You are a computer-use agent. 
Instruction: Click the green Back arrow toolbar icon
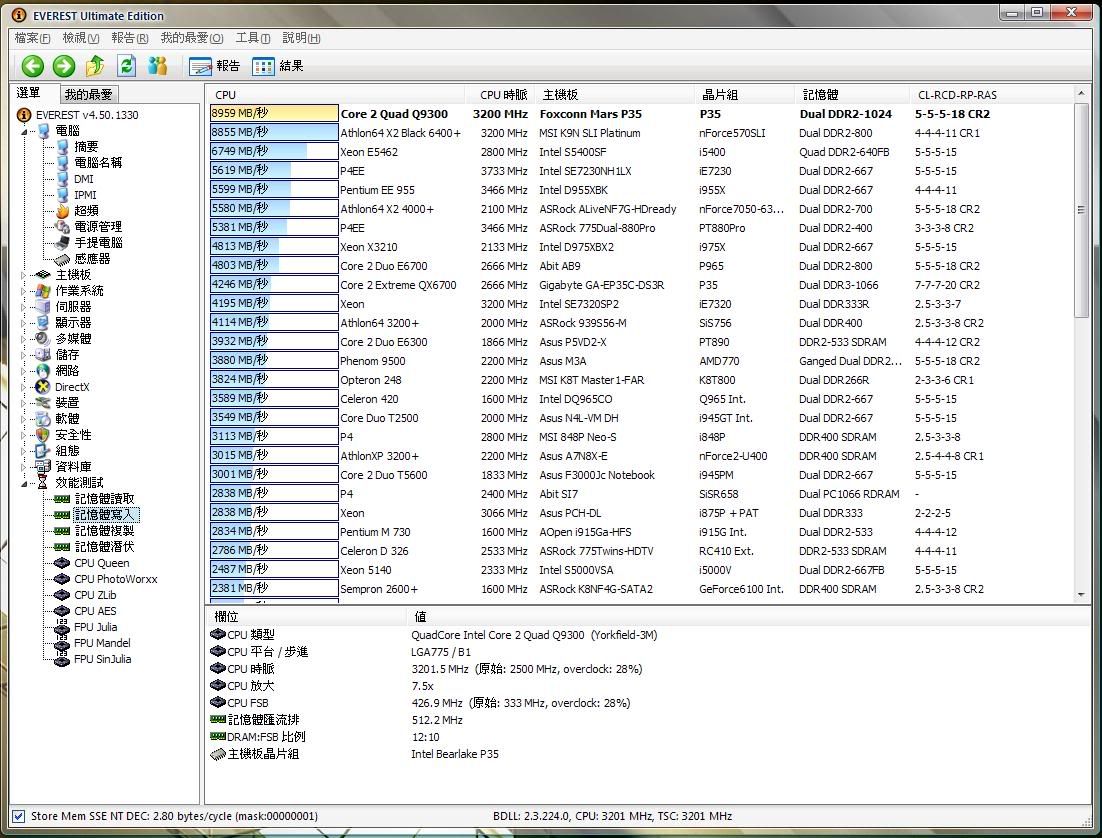pyautogui.click(x=32, y=66)
